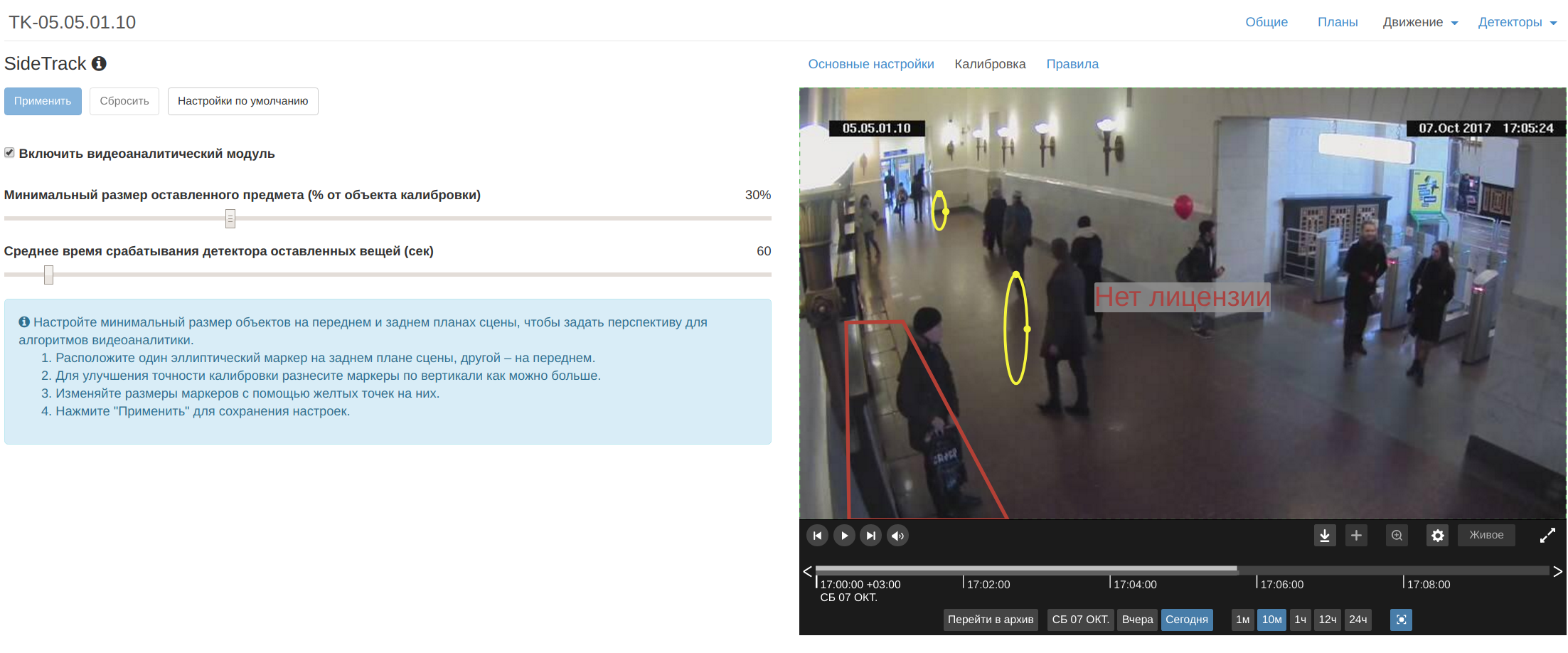Enter fullscreen with expand arrows icon

pyautogui.click(x=1547, y=536)
